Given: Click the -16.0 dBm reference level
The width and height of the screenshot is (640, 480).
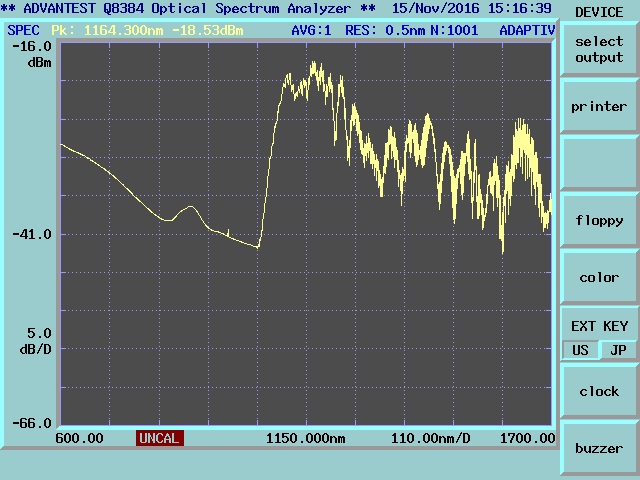Looking at the screenshot, I should click(x=33, y=54).
